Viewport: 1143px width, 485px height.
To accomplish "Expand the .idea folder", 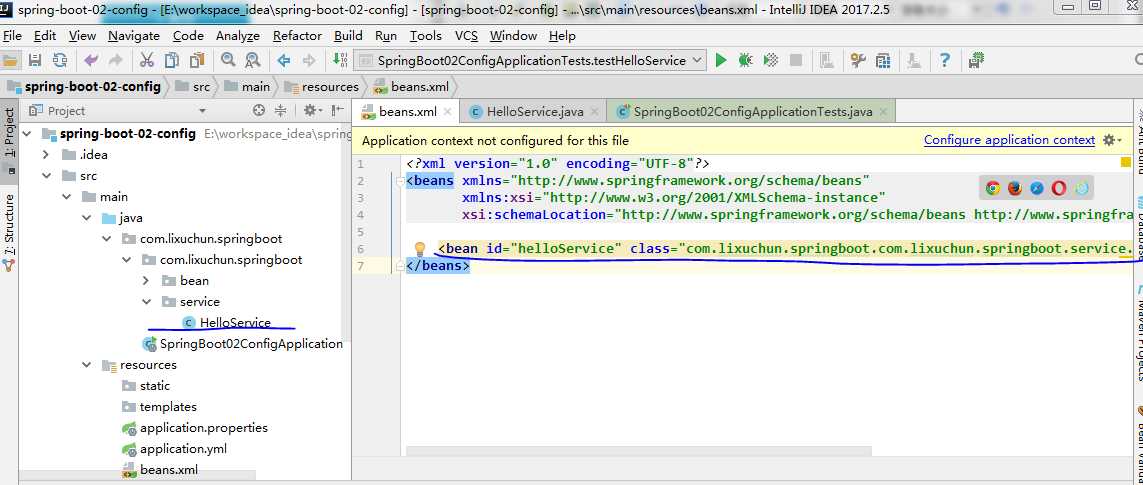I will [47, 155].
